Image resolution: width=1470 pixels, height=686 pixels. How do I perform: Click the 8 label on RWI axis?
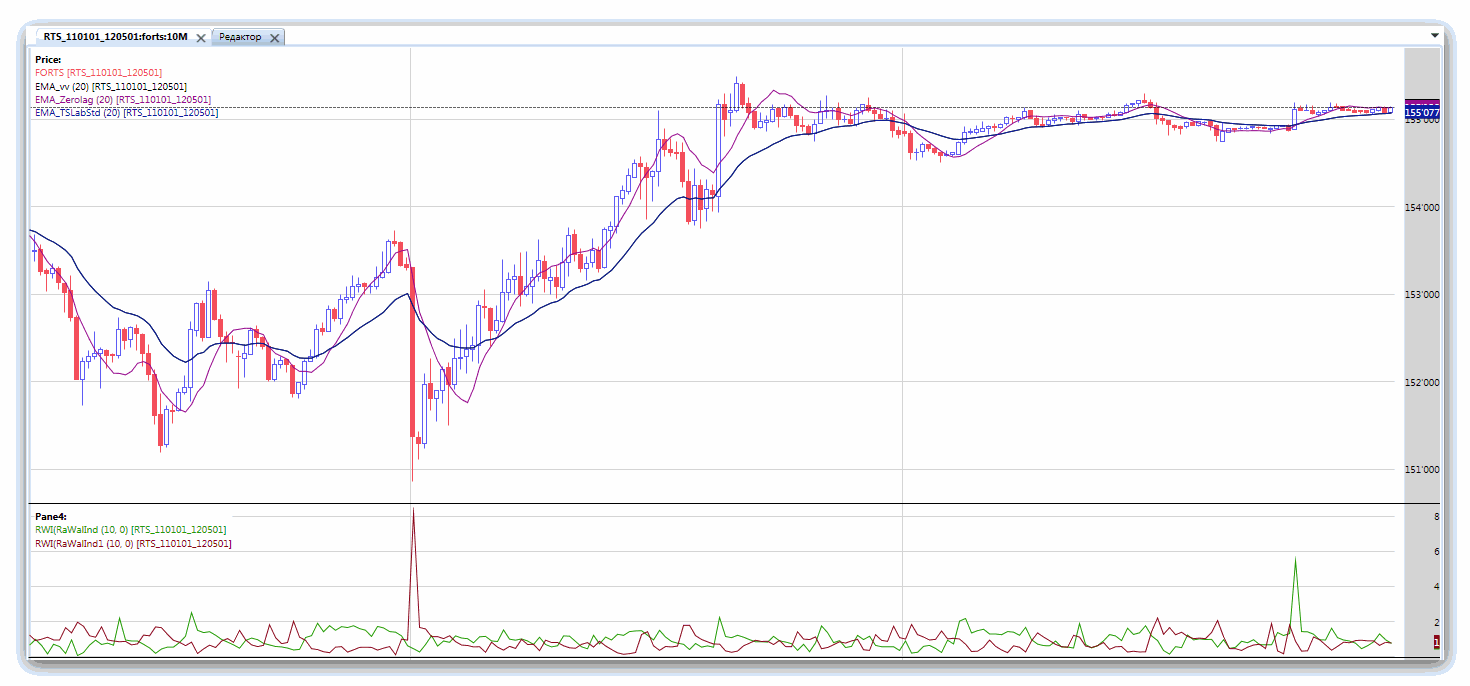[1436, 517]
